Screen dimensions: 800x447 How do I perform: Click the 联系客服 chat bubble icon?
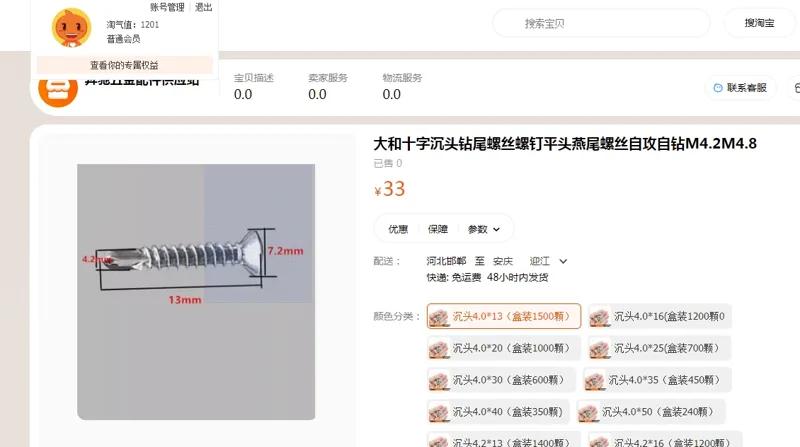718,88
